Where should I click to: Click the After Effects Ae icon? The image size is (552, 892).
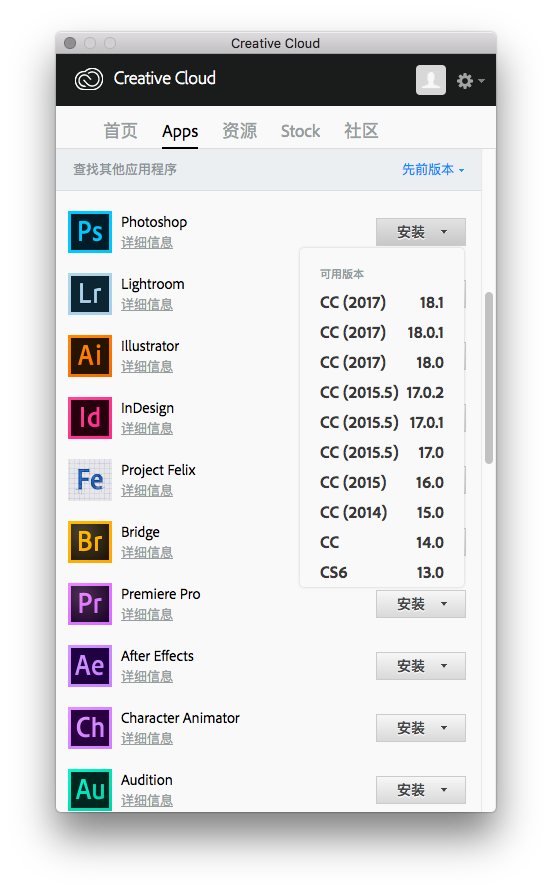90,666
